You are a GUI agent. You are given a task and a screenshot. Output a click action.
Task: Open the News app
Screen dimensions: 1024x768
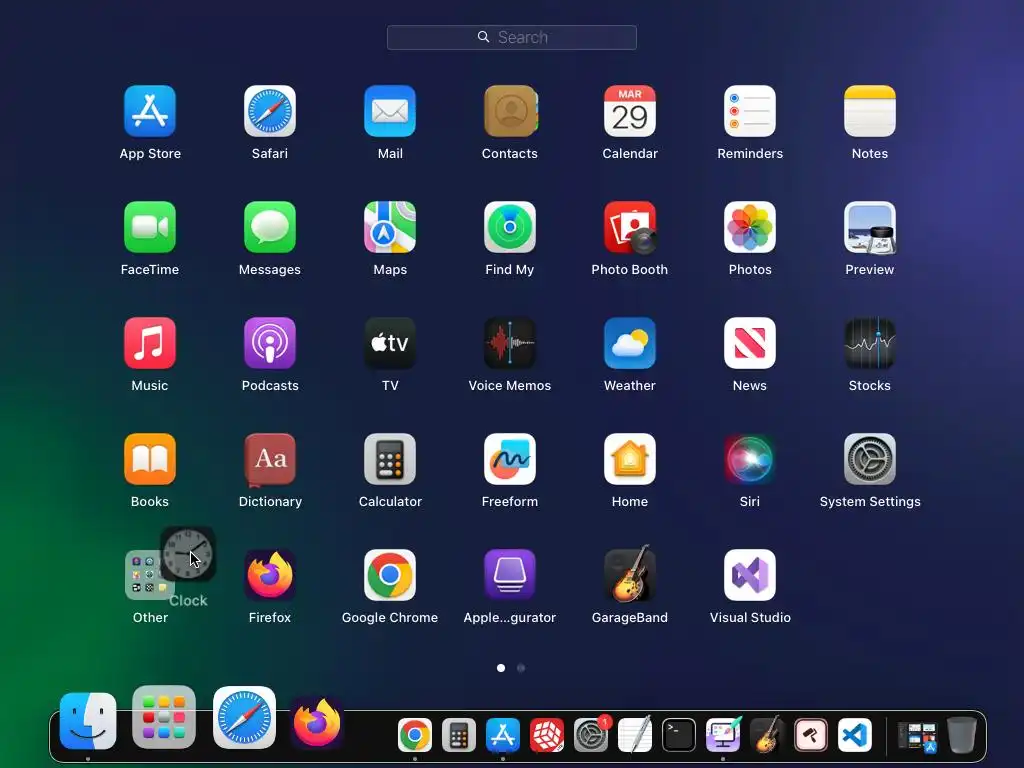(750, 343)
